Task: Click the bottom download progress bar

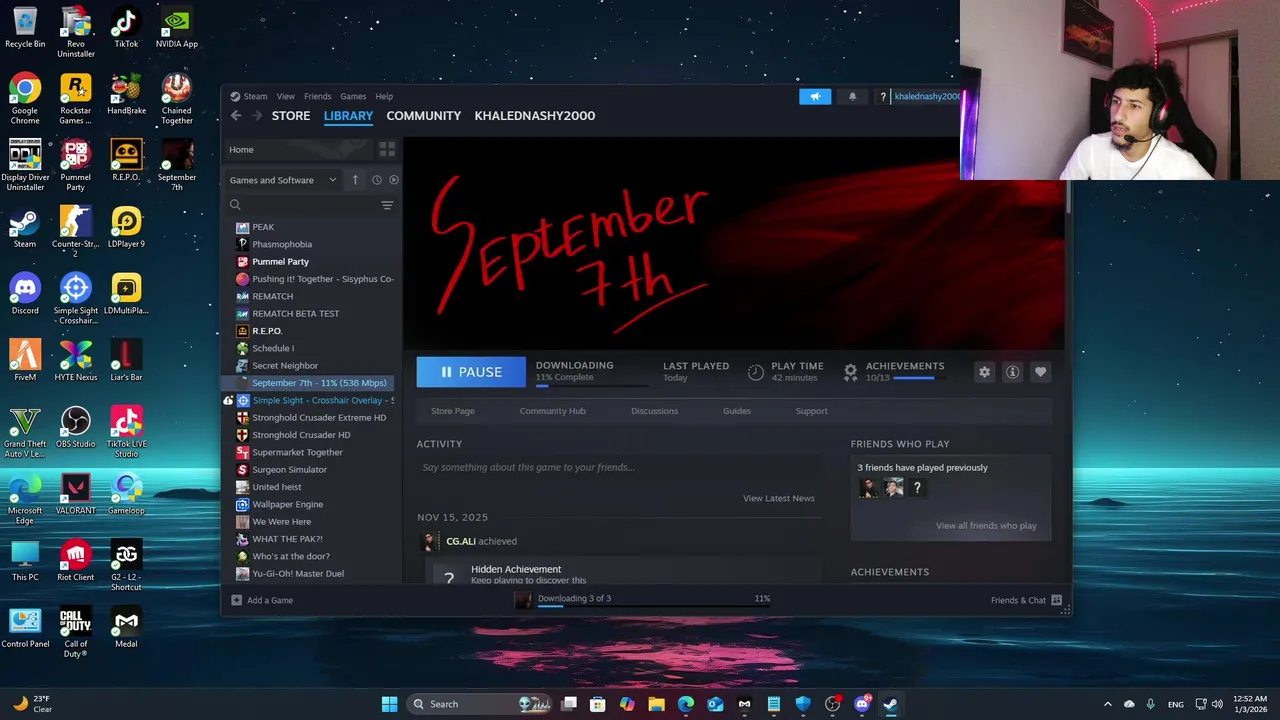Action: pos(654,605)
